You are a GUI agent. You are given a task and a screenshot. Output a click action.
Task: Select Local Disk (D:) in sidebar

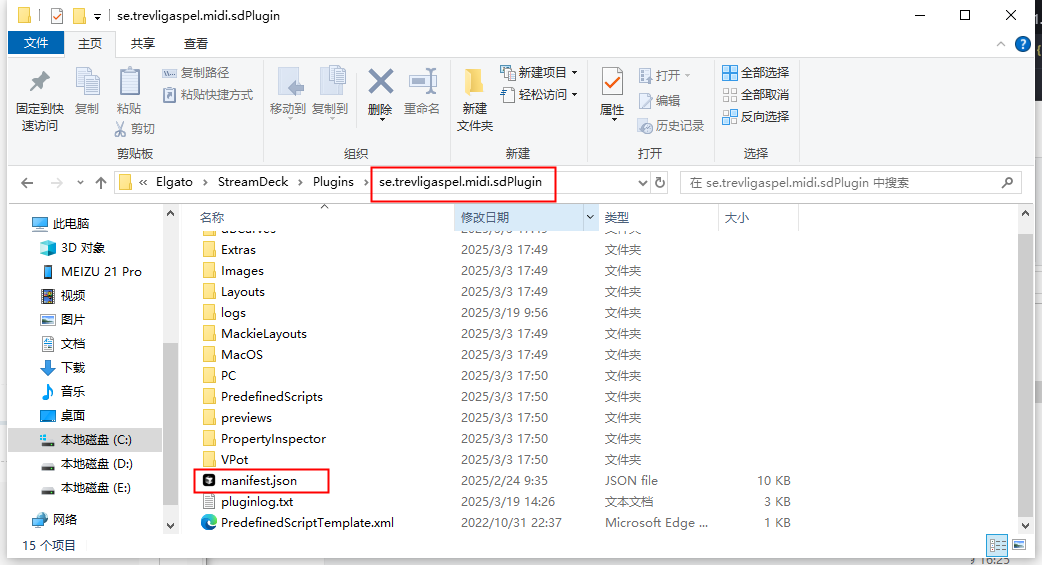pyautogui.click(x=86, y=463)
